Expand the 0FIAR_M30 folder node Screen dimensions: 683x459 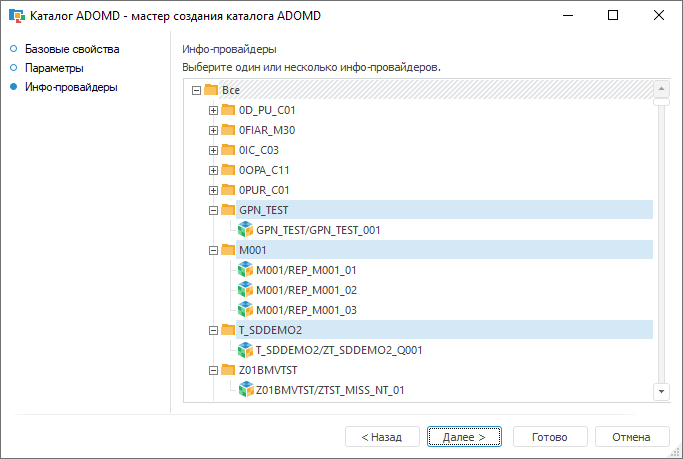213,130
